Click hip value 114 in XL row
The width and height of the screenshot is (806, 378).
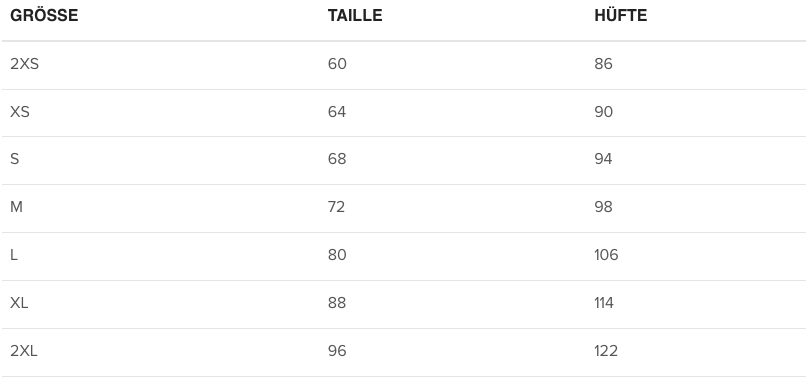coord(604,303)
